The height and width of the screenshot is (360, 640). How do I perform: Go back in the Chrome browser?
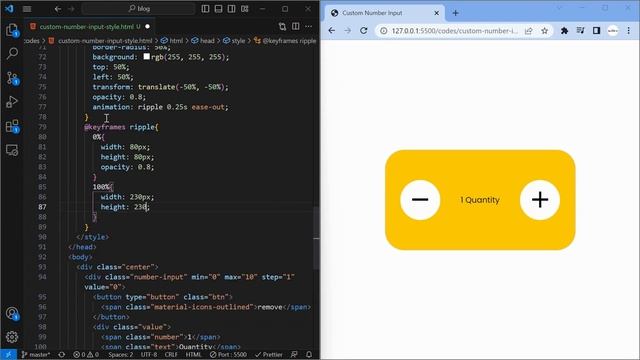coord(331,31)
